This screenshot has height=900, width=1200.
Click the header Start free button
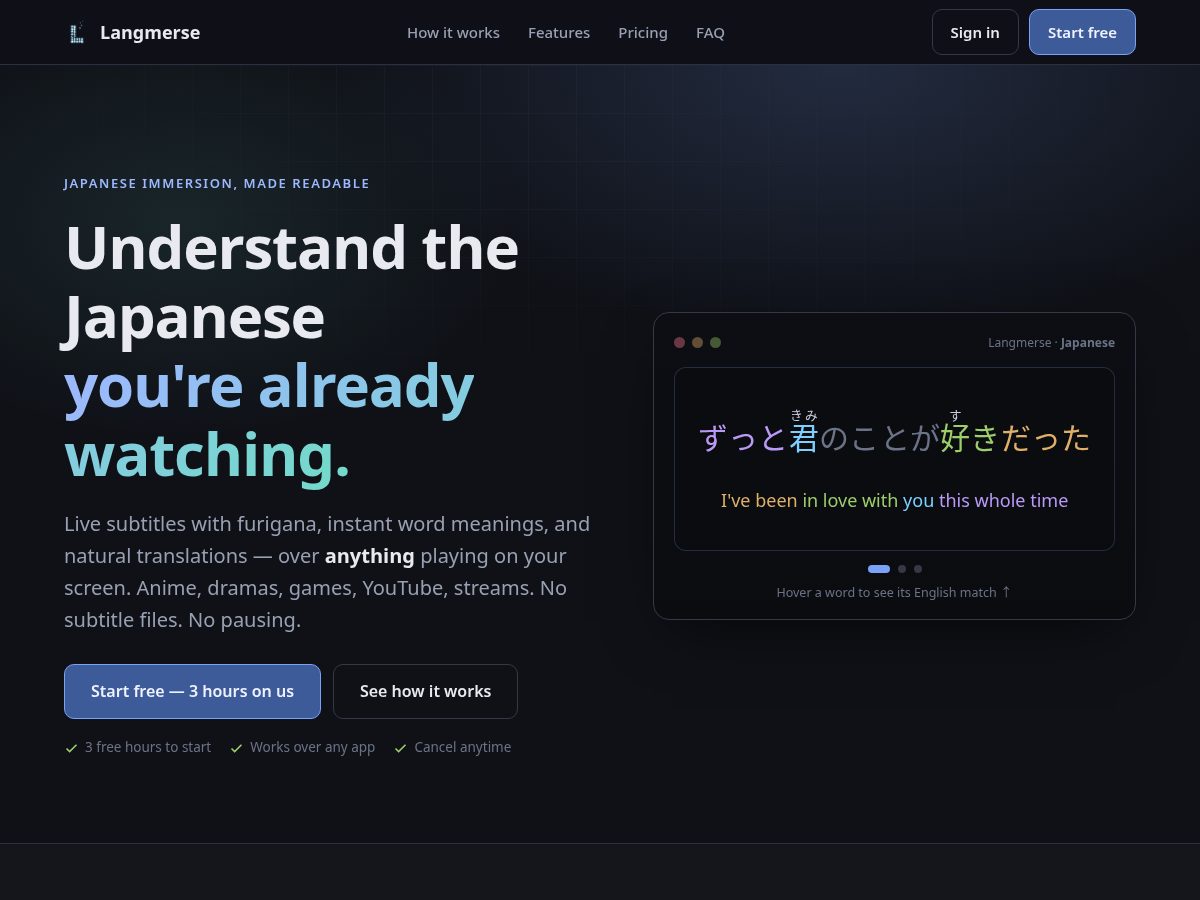[x=1082, y=32]
